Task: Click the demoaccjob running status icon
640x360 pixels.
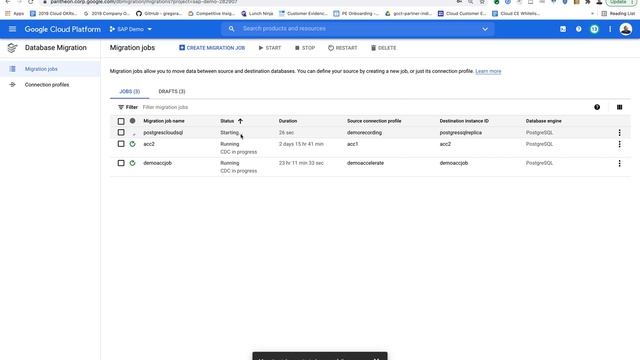Action: tap(132, 163)
